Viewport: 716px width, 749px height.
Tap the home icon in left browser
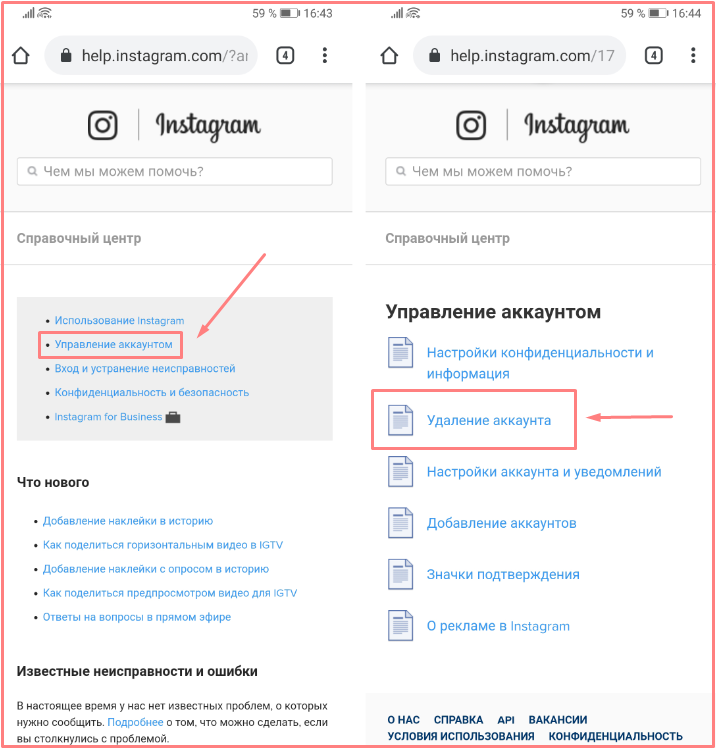(21, 56)
